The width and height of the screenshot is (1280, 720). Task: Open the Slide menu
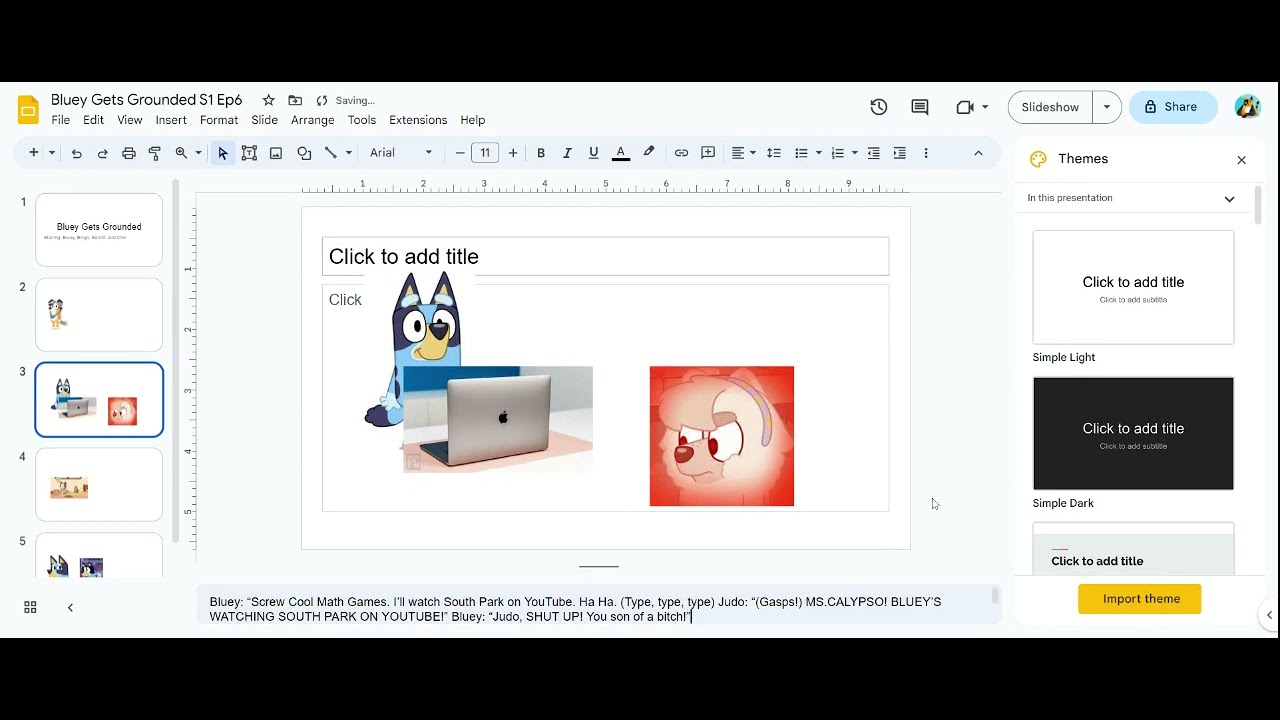pyautogui.click(x=265, y=120)
